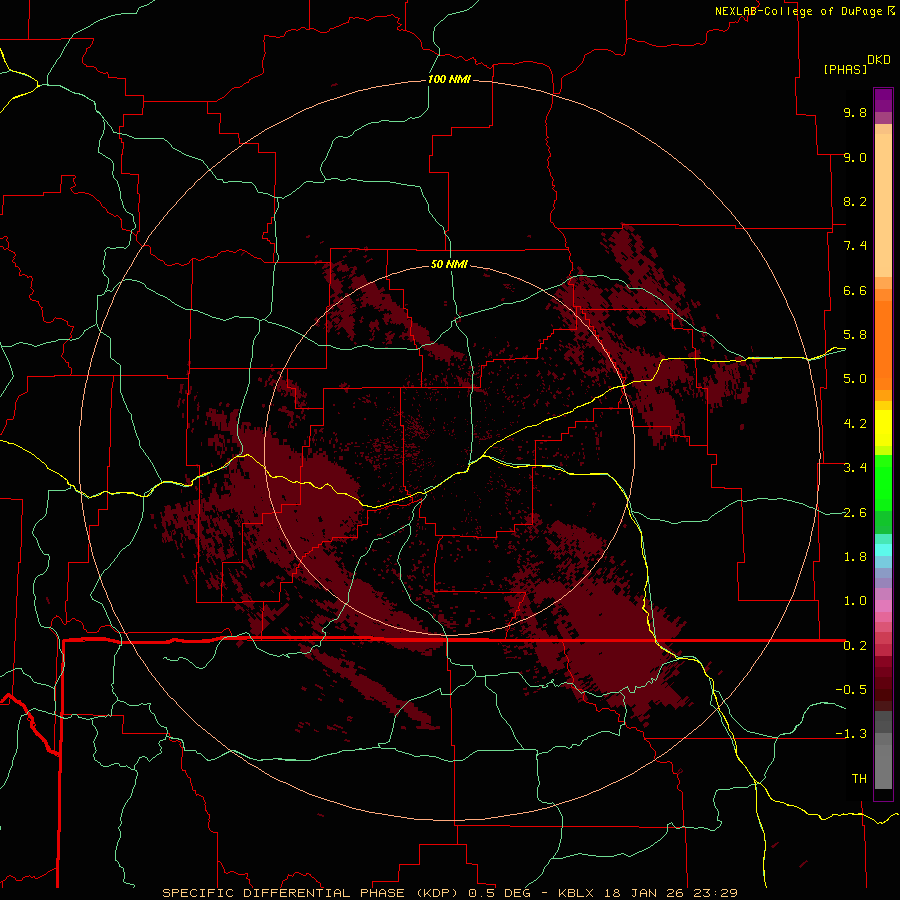The width and height of the screenshot is (900, 900).
Task: Click the 8.2 value on the color scale
Action: tap(855, 201)
